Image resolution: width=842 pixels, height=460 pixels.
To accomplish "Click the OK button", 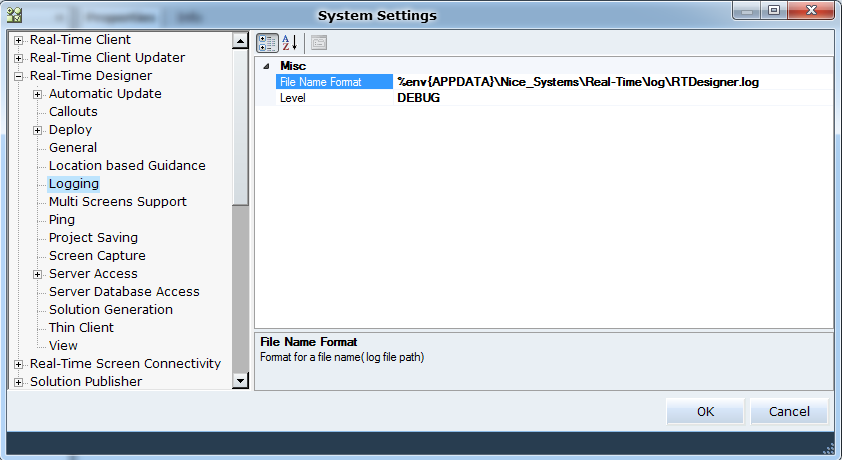I will (705, 412).
